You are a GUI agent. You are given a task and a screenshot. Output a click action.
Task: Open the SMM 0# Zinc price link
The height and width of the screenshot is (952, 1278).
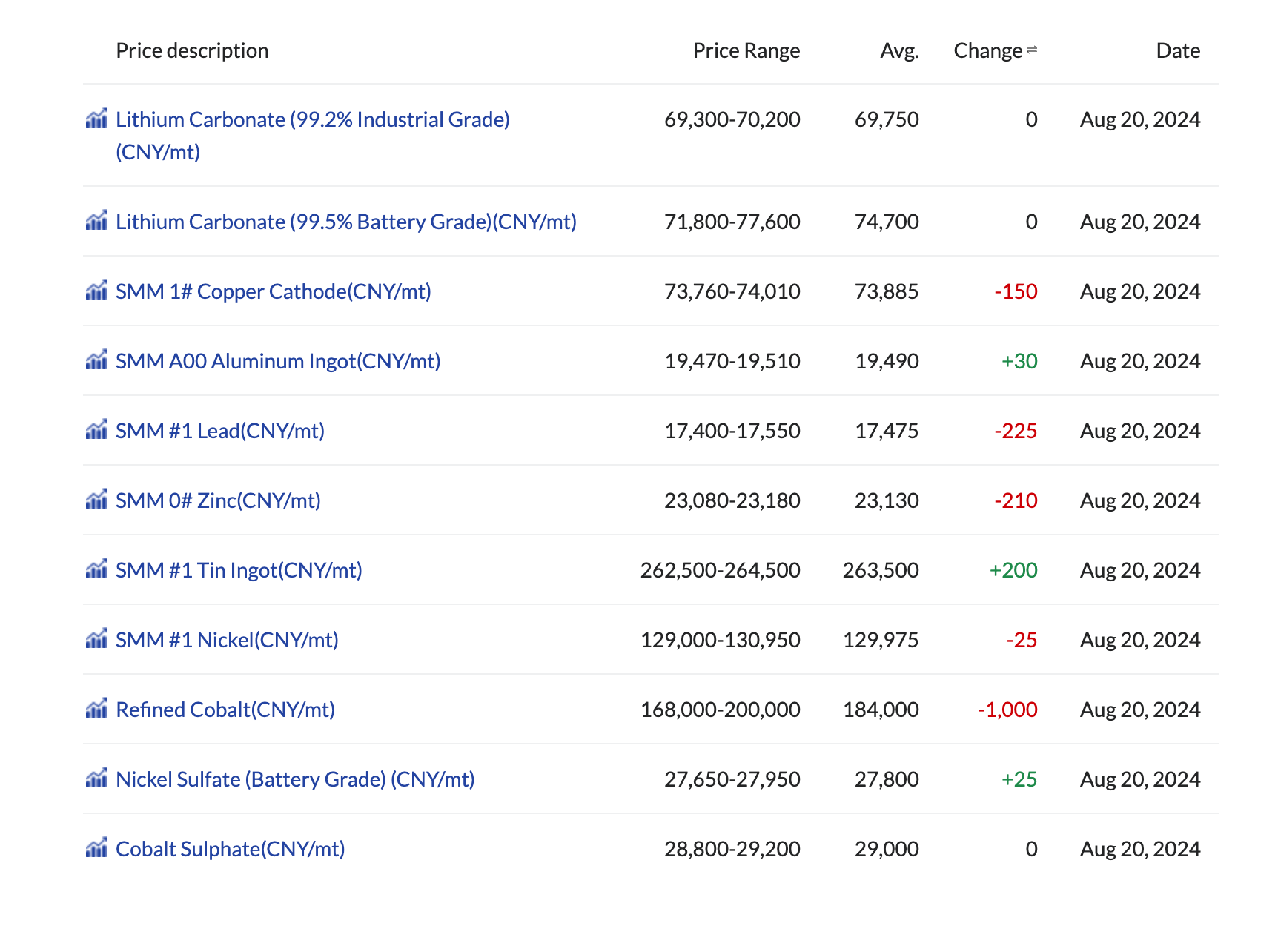218,500
